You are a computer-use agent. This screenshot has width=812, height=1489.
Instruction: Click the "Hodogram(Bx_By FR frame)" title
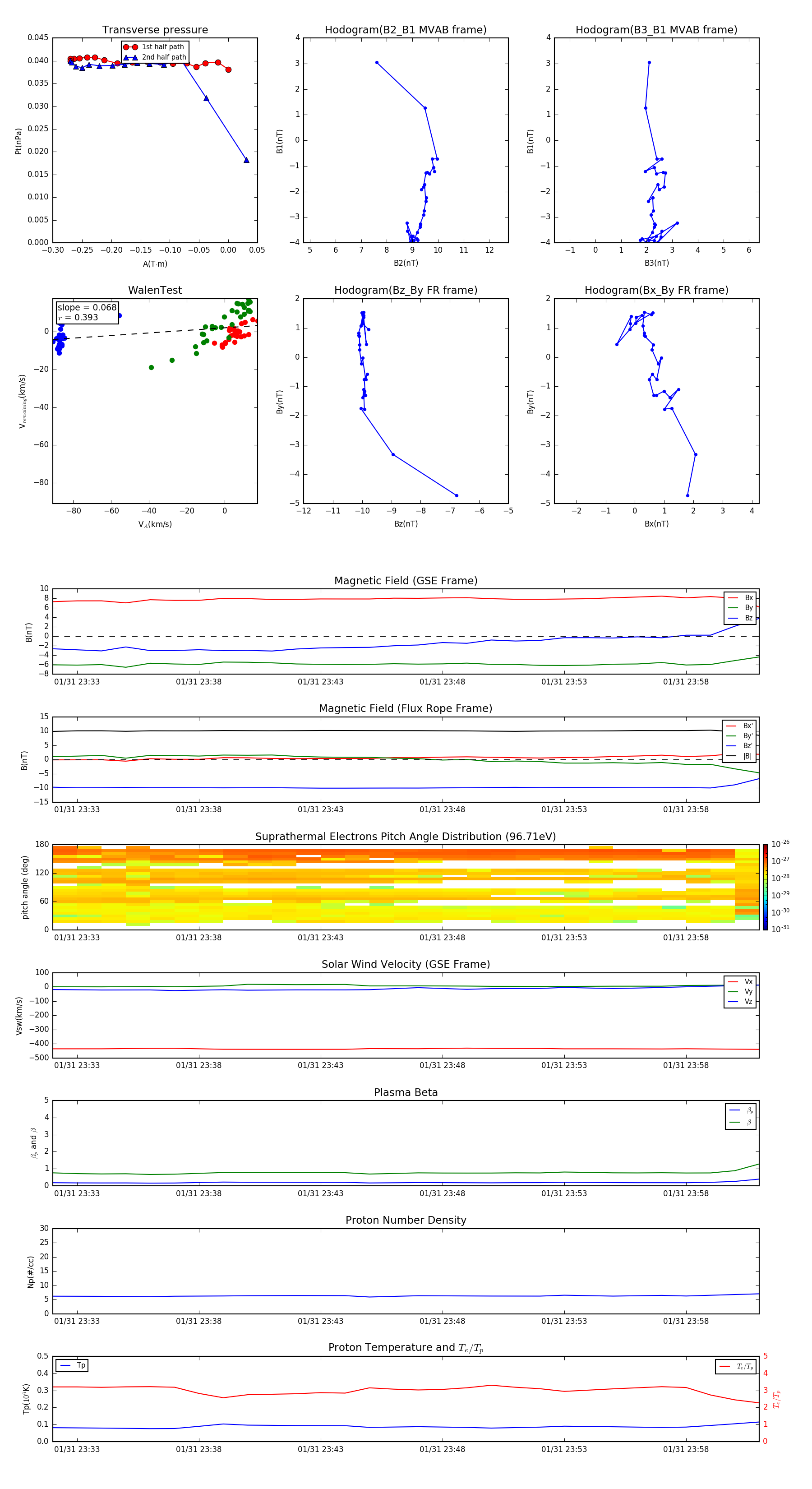[x=656, y=290]
